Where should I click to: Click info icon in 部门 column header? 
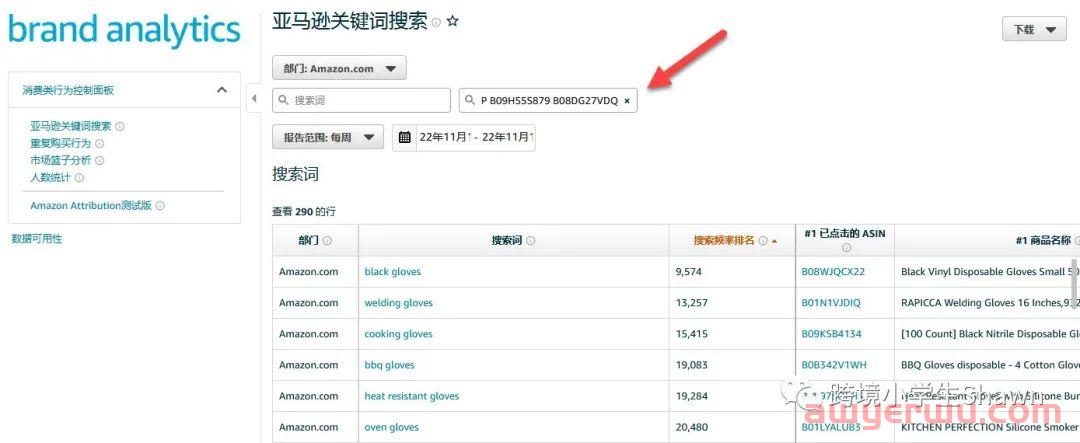pyautogui.click(x=327, y=241)
